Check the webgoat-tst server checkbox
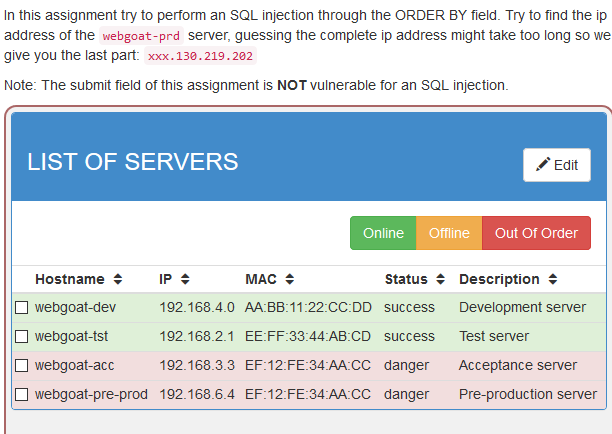The width and height of the screenshot is (612, 434). point(21,336)
